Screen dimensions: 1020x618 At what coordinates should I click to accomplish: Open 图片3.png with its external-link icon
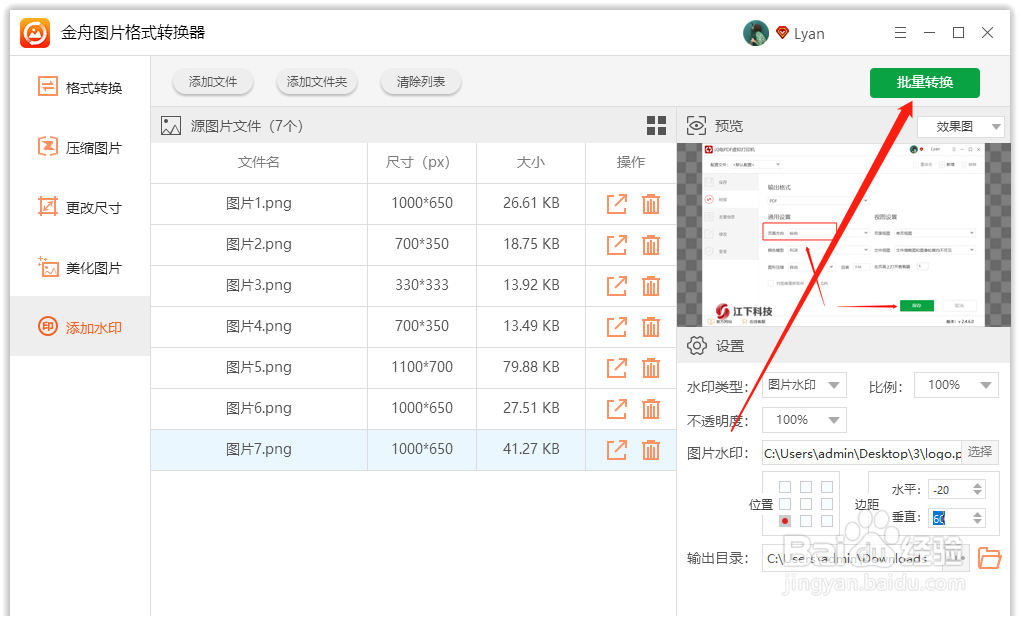point(616,285)
